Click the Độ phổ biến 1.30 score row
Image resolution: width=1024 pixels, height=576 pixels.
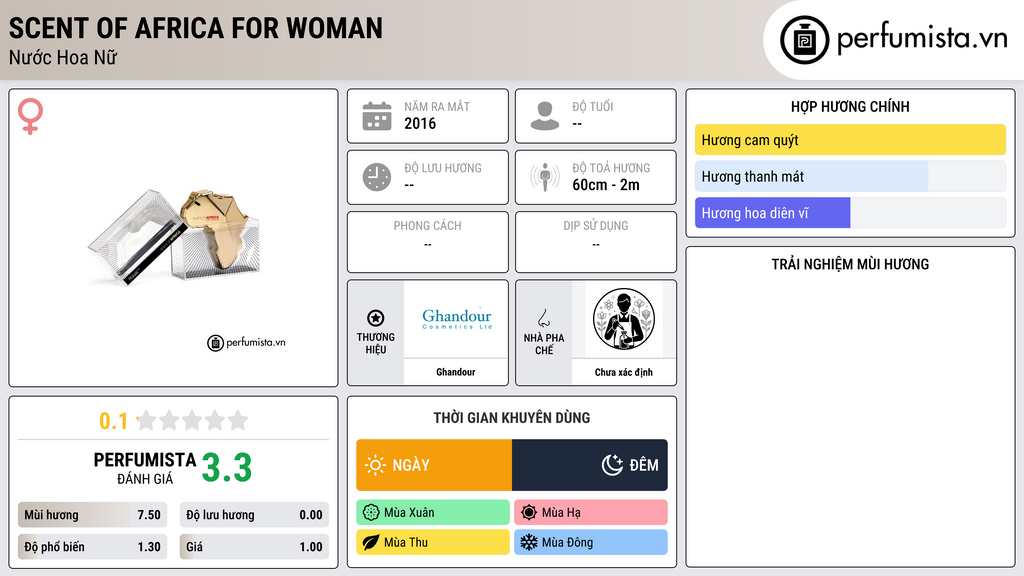(92, 547)
